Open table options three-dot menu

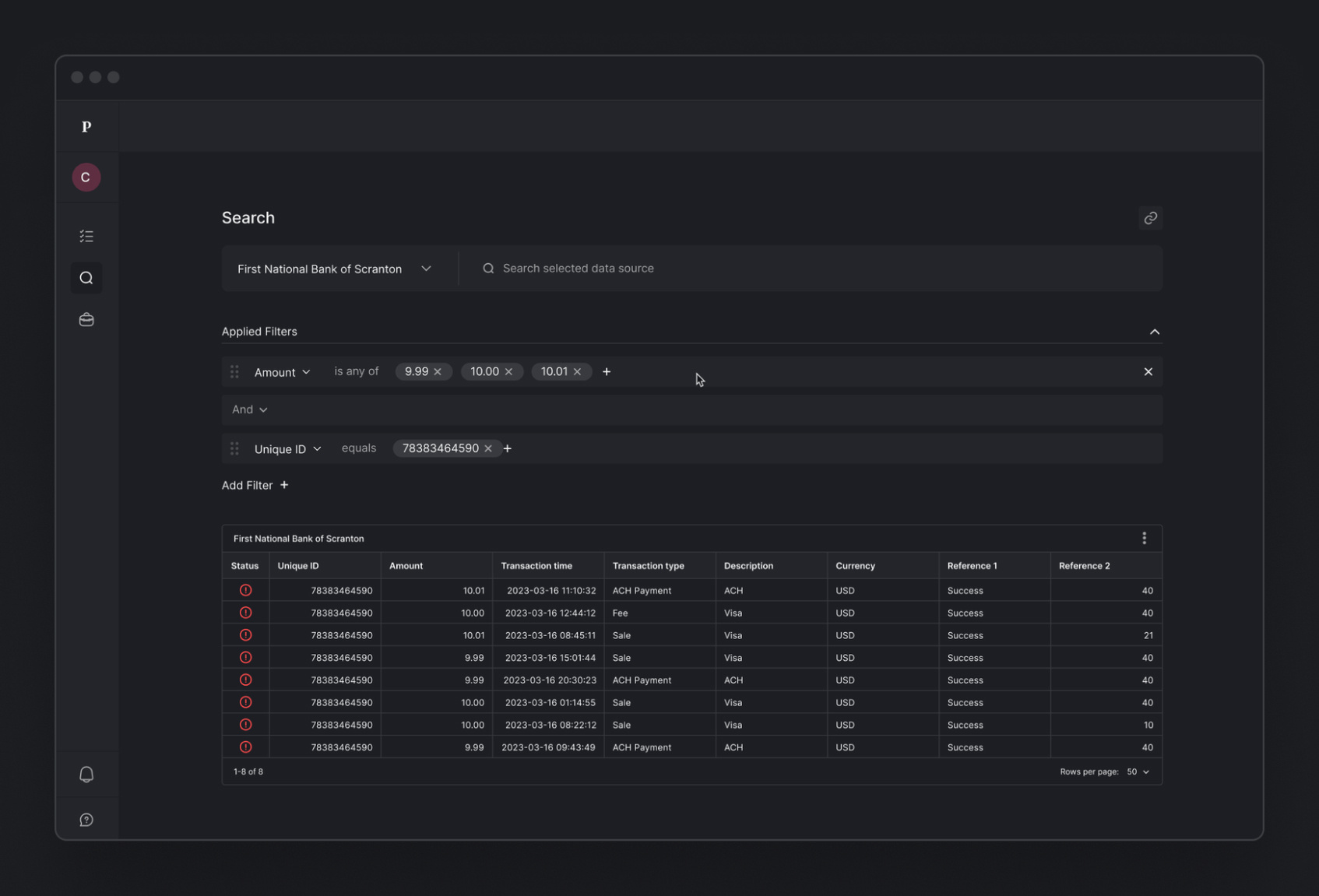coord(1144,538)
